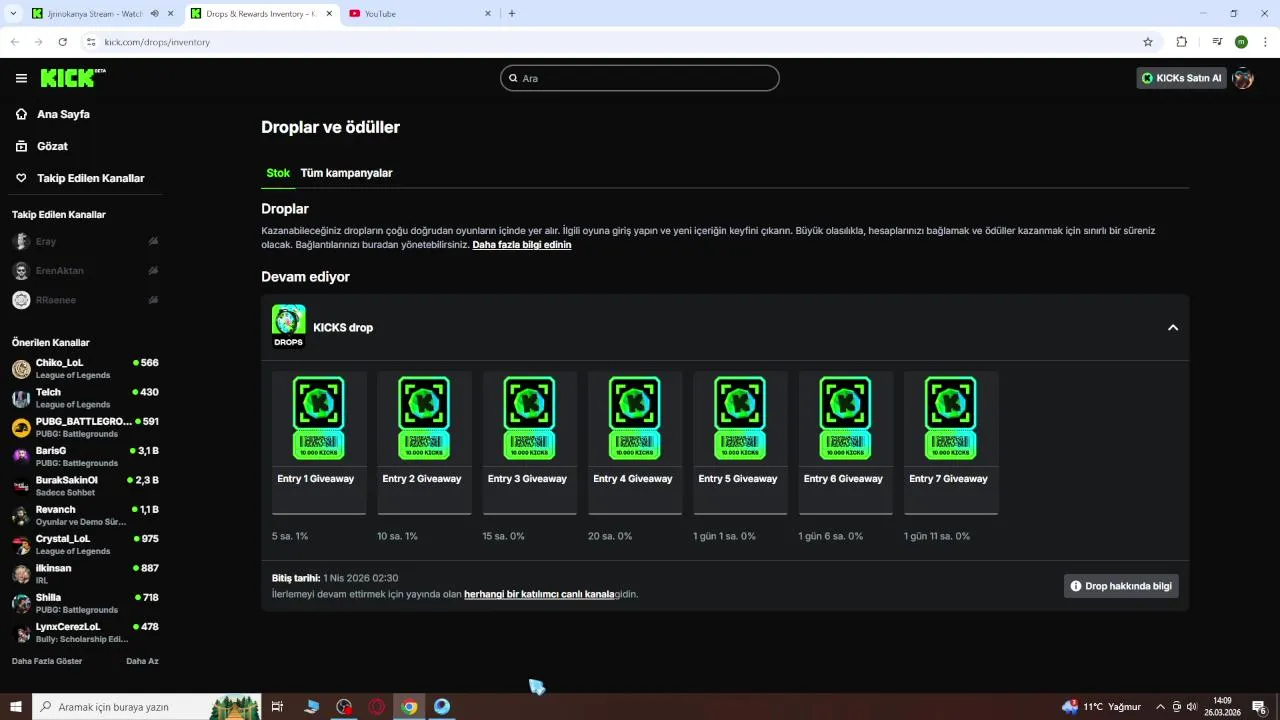Select Entry 6 Giveaway reward thumbnail
1280x720 pixels.
pyautogui.click(x=845, y=418)
